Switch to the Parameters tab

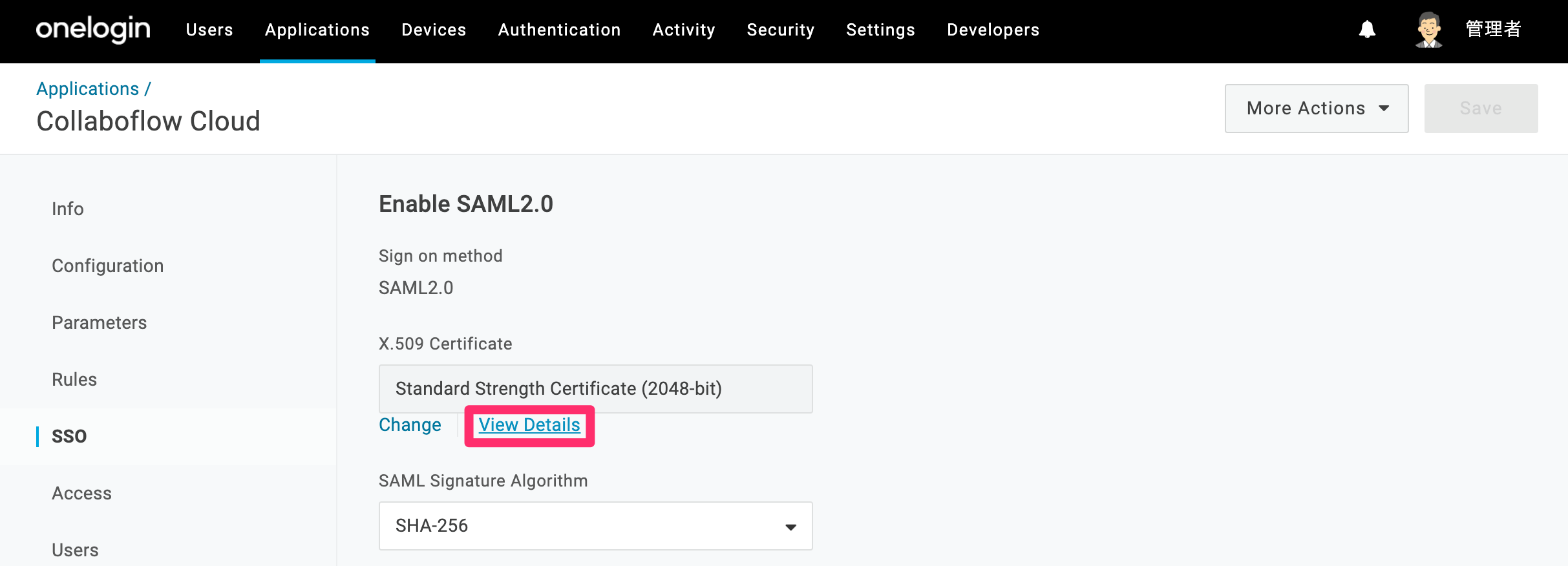(x=100, y=322)
